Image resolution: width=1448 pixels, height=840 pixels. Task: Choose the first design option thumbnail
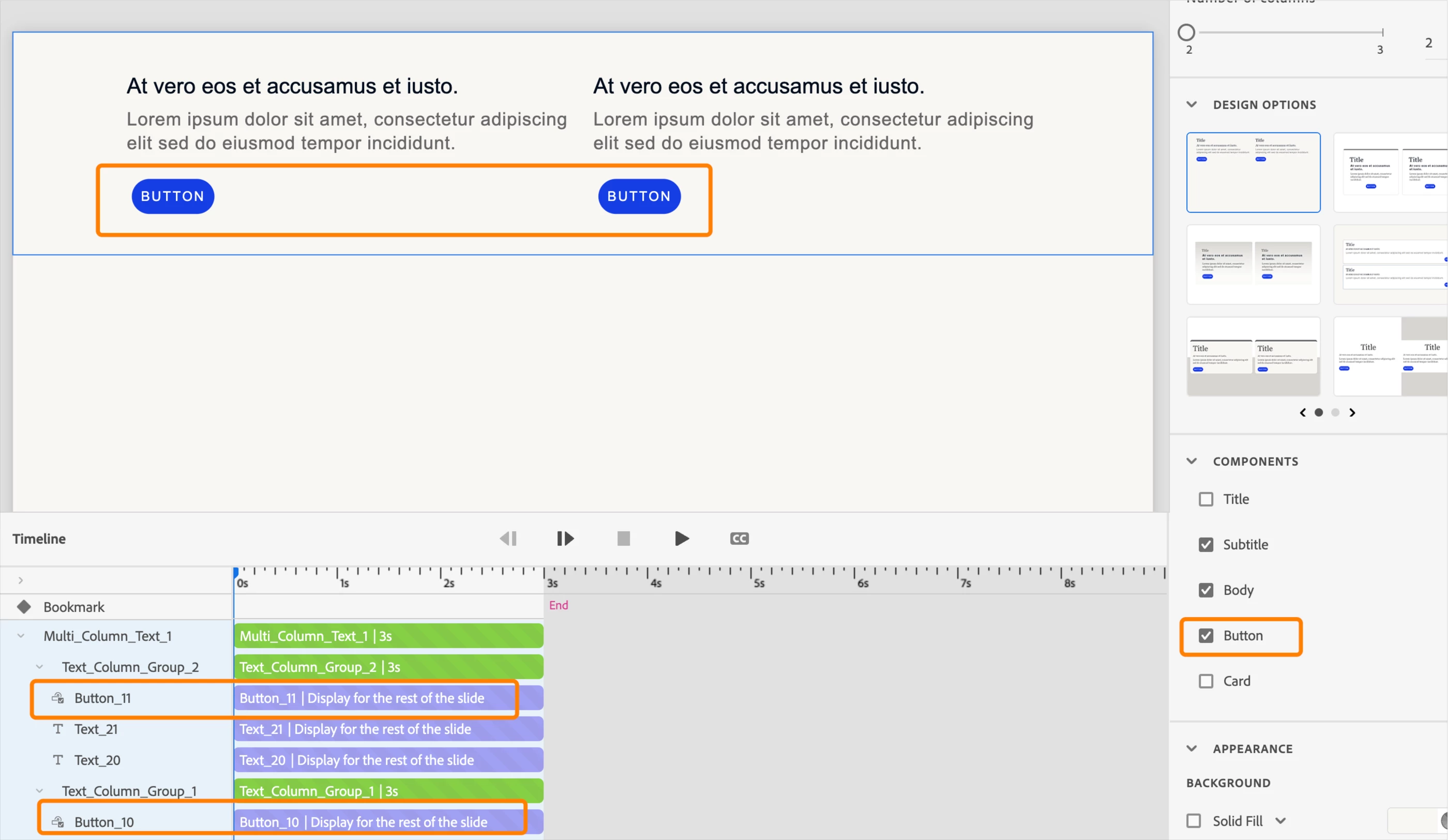(1253, 172)
